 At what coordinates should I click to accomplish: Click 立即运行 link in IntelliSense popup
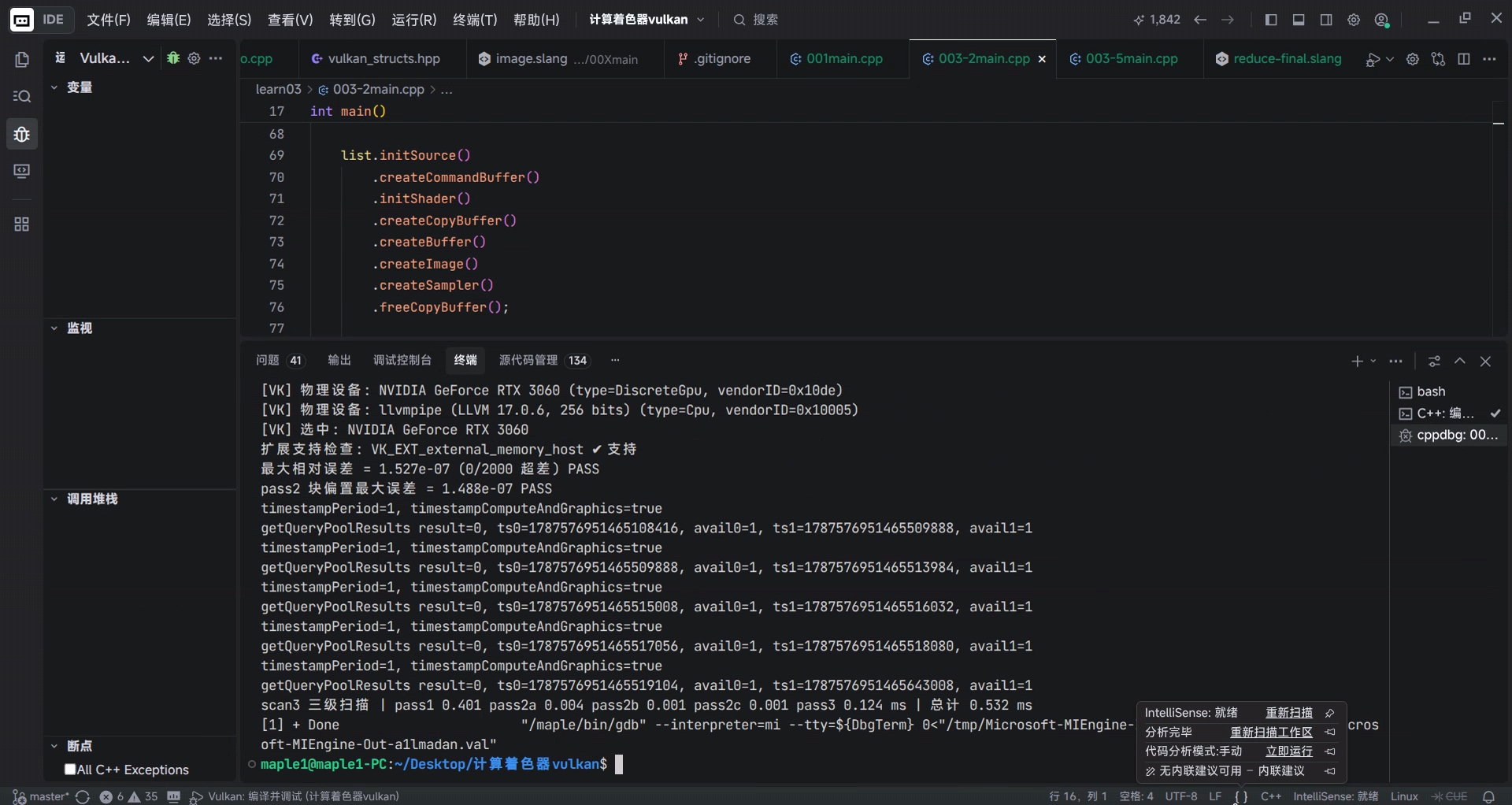pyautogui.click(x=1289, y=751)
